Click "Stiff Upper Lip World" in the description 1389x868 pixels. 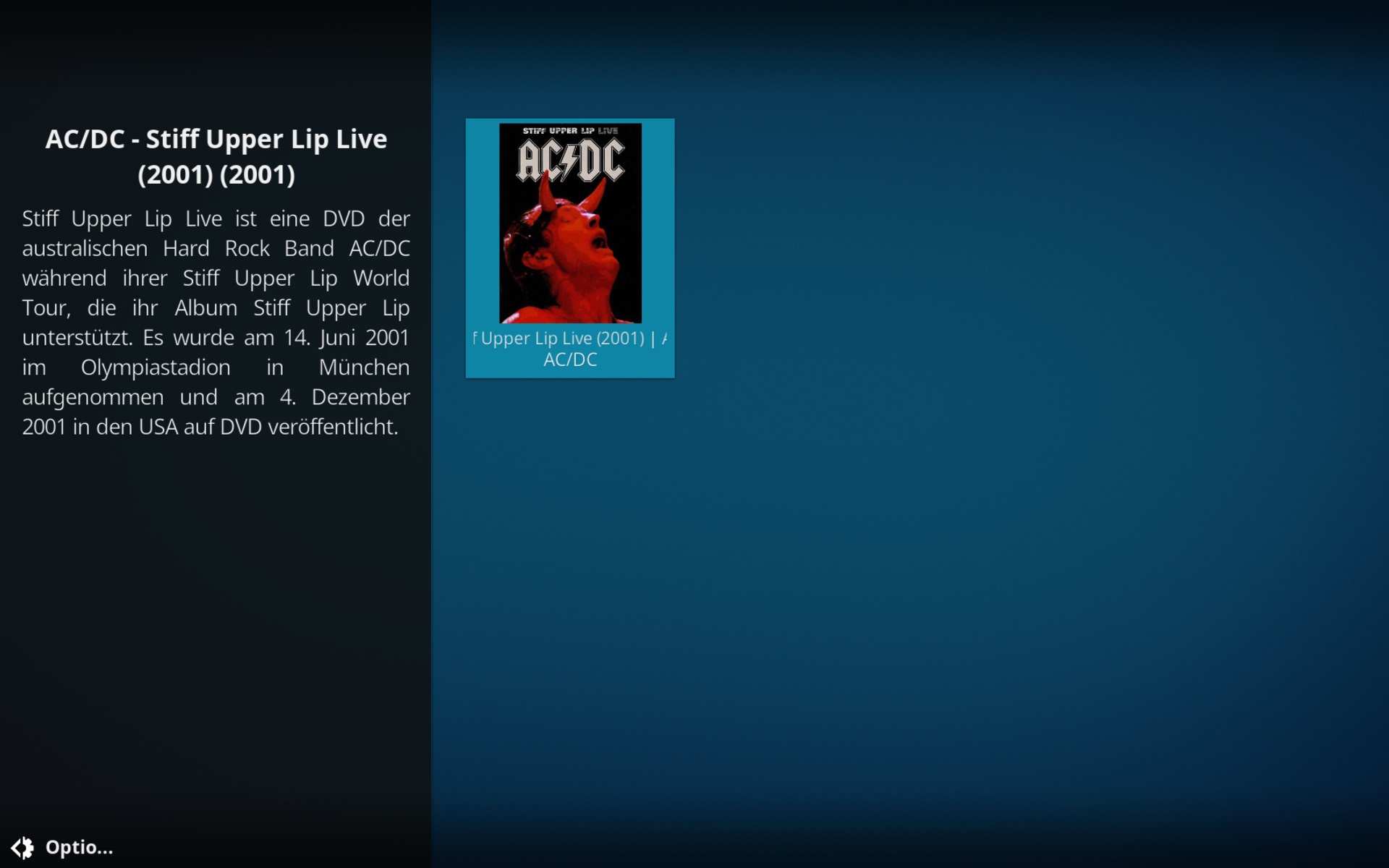point(296,278)
